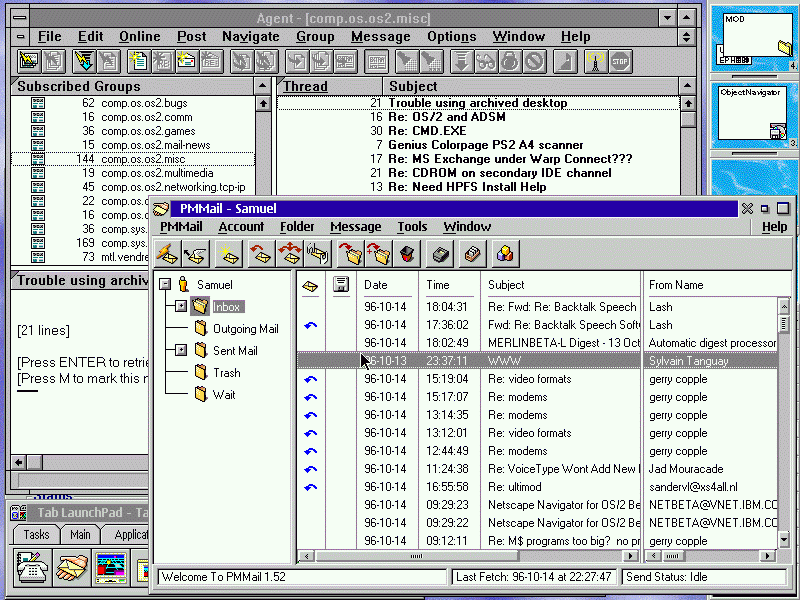This screenshot has height=600, width=800.
Task: Select the 'MERLINBETA-L Digest' message row
Action: click(x=537, y=343)
